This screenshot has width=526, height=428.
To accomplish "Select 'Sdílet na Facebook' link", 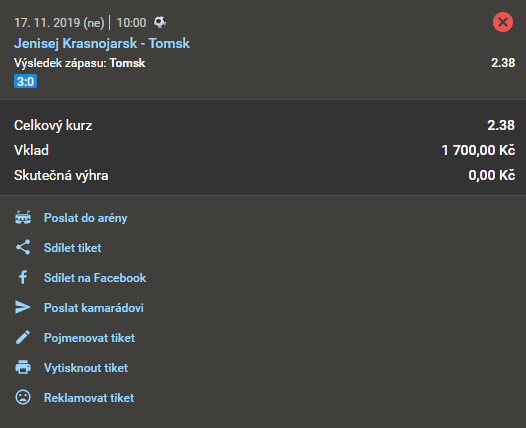I will [95, 278].
